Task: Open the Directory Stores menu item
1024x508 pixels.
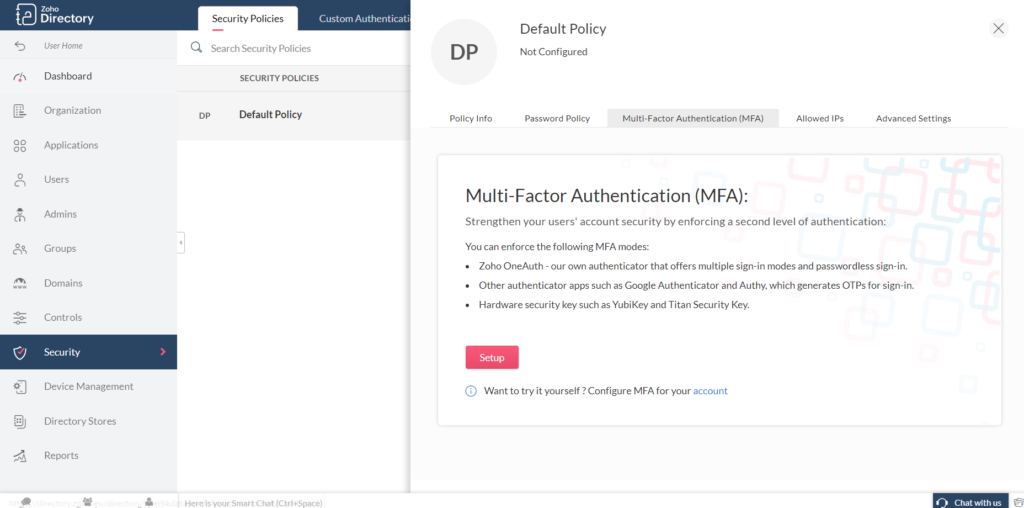Action: pyautogui.click(x=88, y=421)
